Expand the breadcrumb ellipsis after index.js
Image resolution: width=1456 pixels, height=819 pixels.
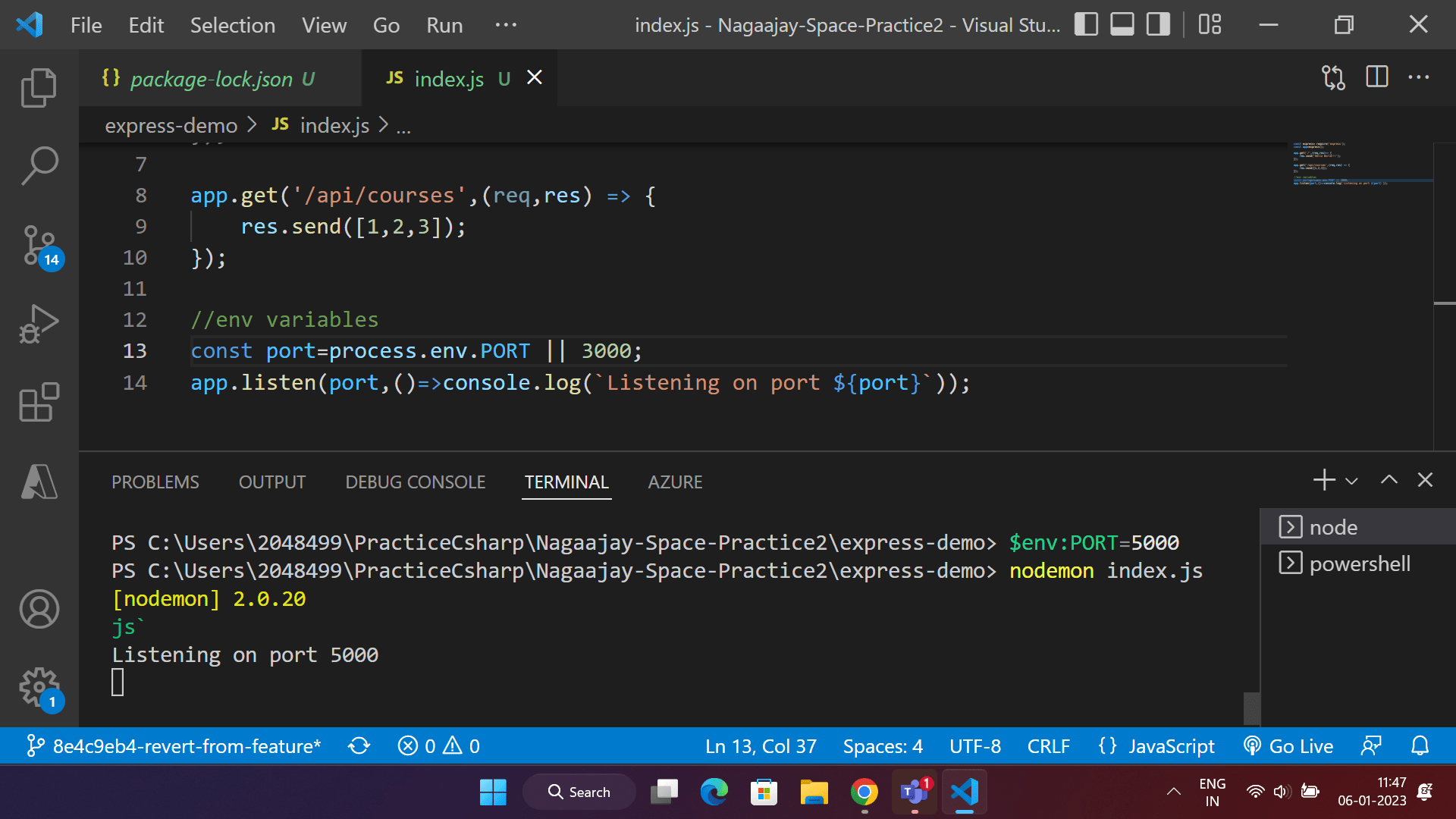404,126
